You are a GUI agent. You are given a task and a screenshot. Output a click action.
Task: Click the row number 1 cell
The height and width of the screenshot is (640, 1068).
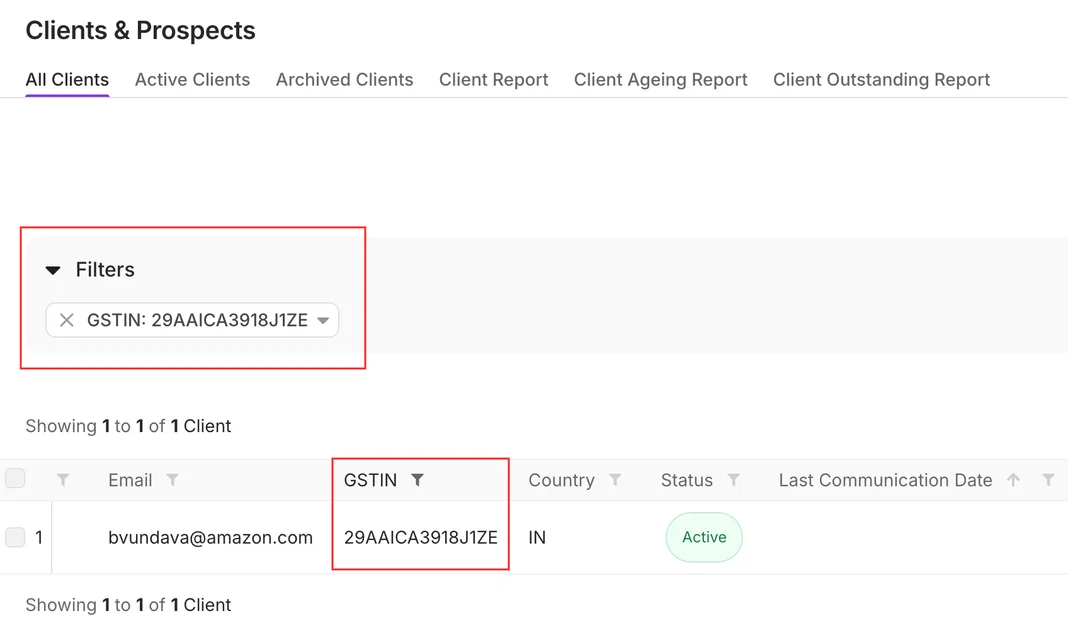coord(39,537)
